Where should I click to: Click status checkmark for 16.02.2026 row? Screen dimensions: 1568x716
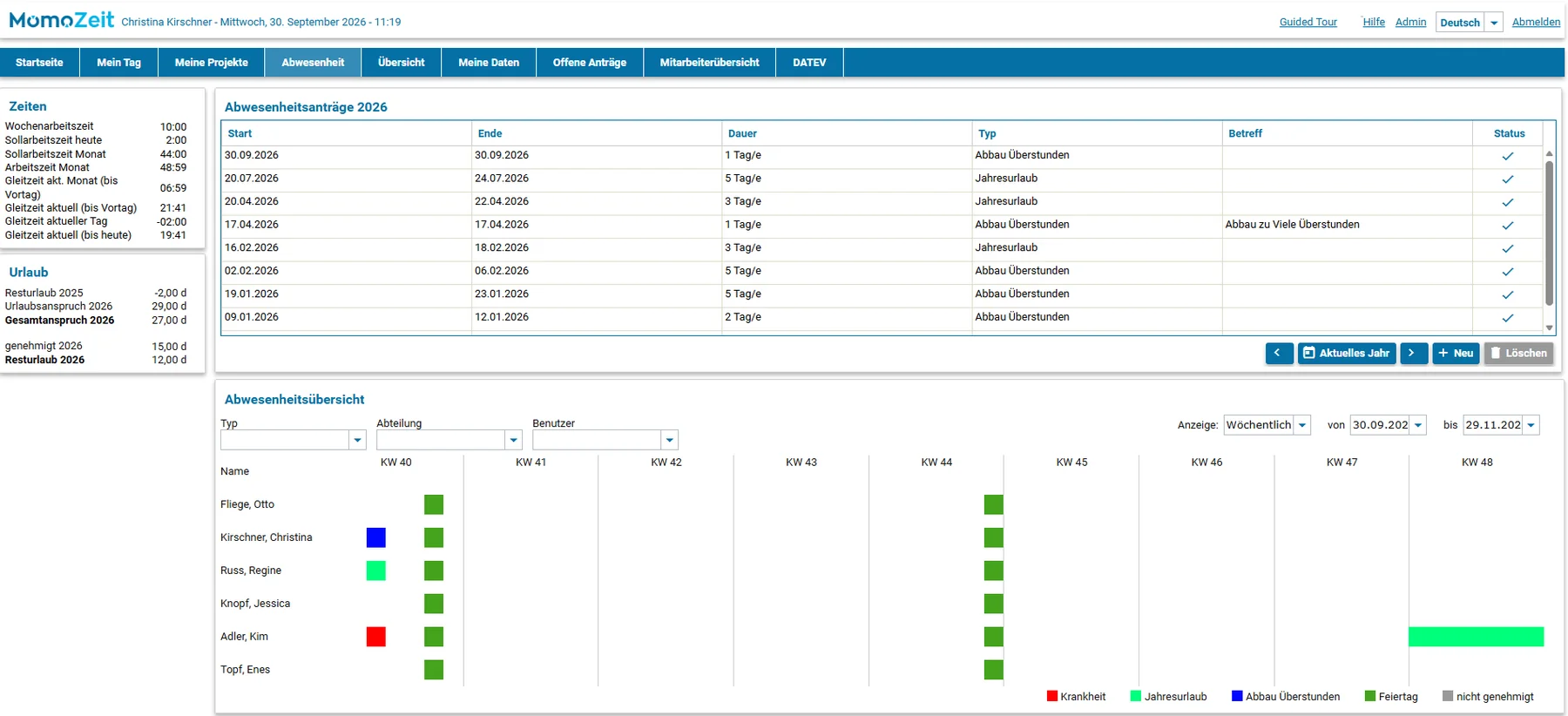point(1507,248)
